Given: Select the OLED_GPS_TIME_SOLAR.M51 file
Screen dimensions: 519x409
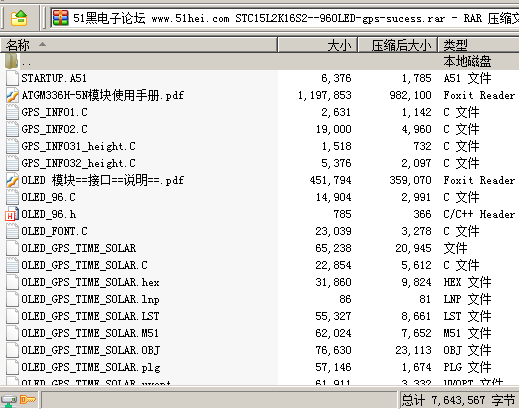Looking at the screenshot, I should click(90, 333).
